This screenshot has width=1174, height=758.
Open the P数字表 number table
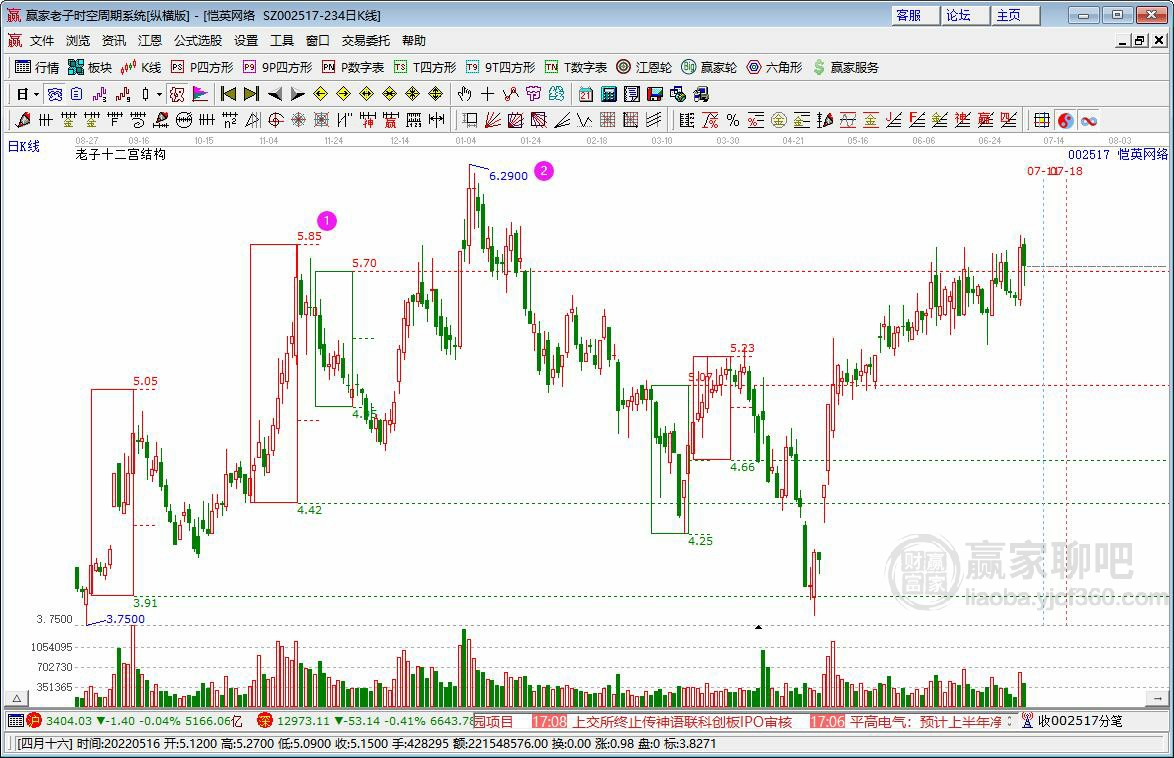pyautogui.click(x=353, y=67)
